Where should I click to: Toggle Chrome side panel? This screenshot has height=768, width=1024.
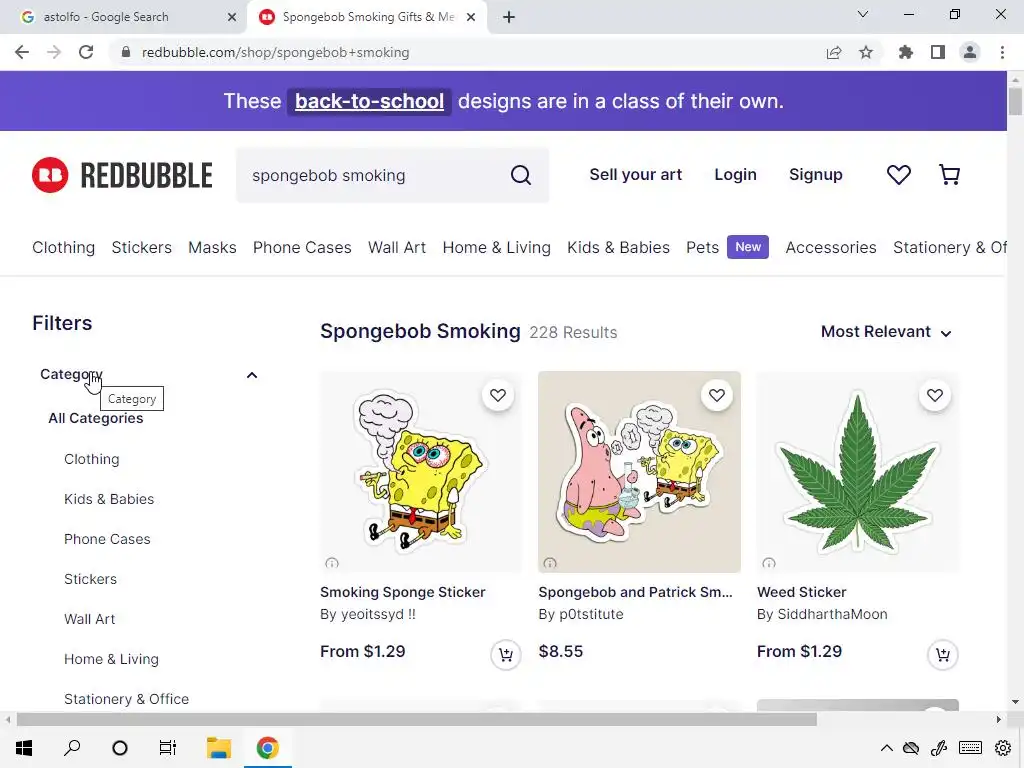point(938,52)
